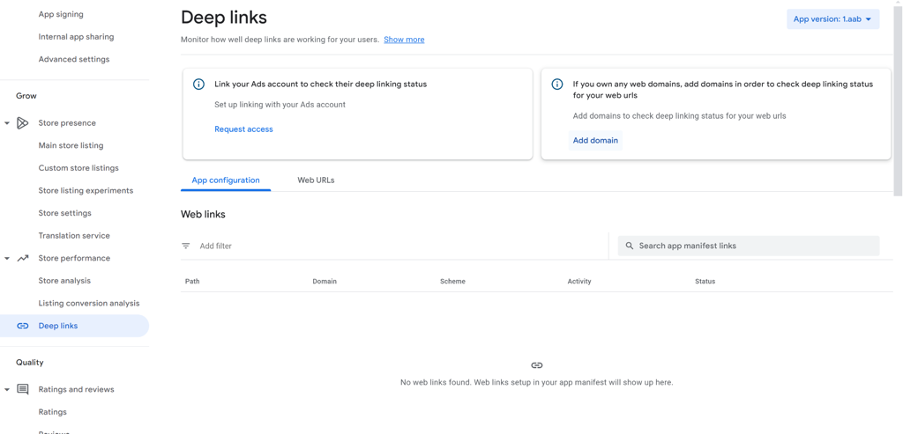Open Store presence in sidebar
Image resolution: width=904 pixels, height=434 pixels.
67,123
